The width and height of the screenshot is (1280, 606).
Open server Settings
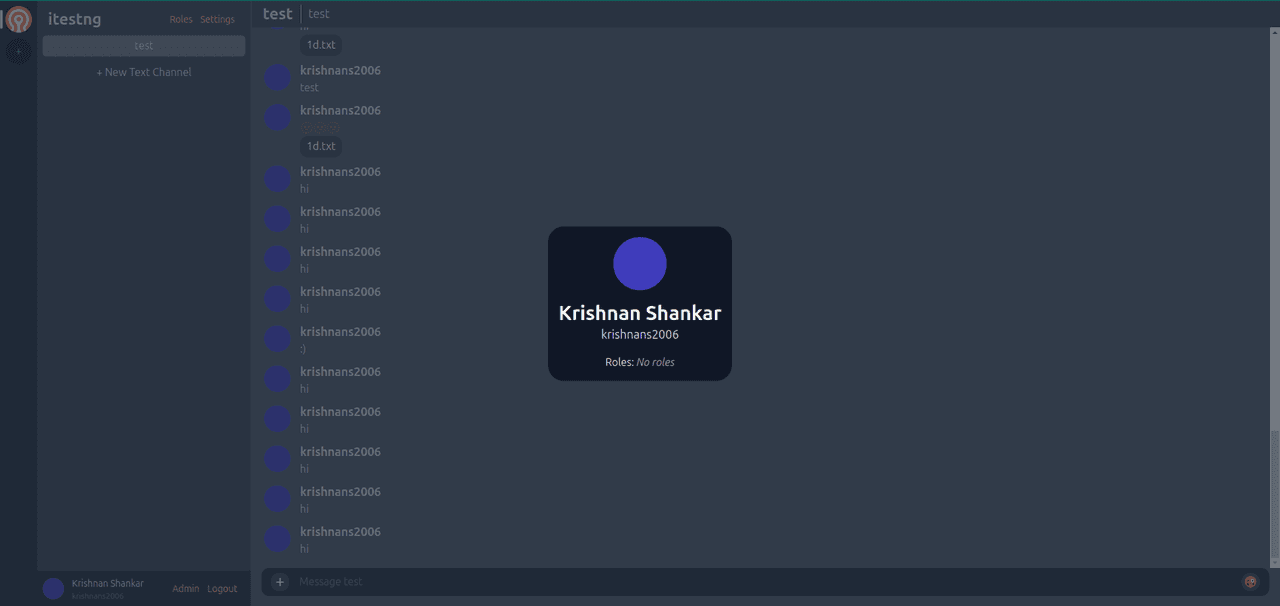[217, 20]
